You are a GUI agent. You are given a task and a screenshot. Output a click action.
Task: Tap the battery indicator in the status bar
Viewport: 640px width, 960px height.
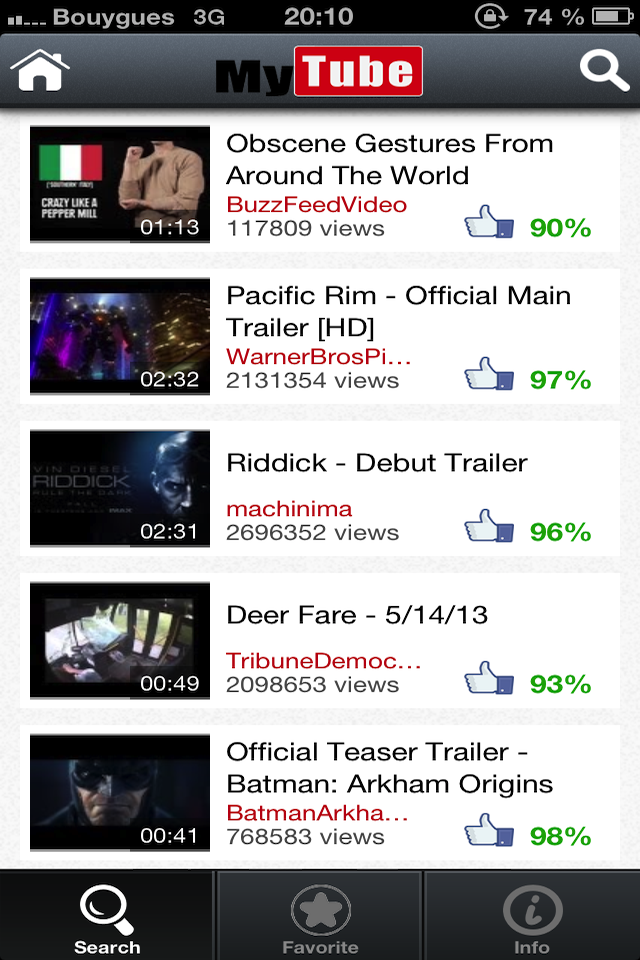click(612, 17)
